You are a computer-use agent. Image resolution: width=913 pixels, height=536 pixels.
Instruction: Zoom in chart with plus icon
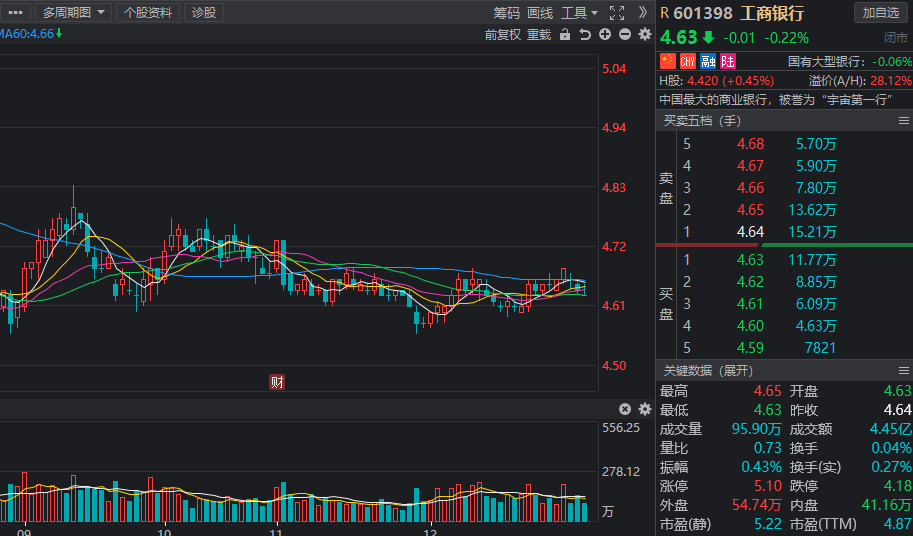click(x=605, y=34)
